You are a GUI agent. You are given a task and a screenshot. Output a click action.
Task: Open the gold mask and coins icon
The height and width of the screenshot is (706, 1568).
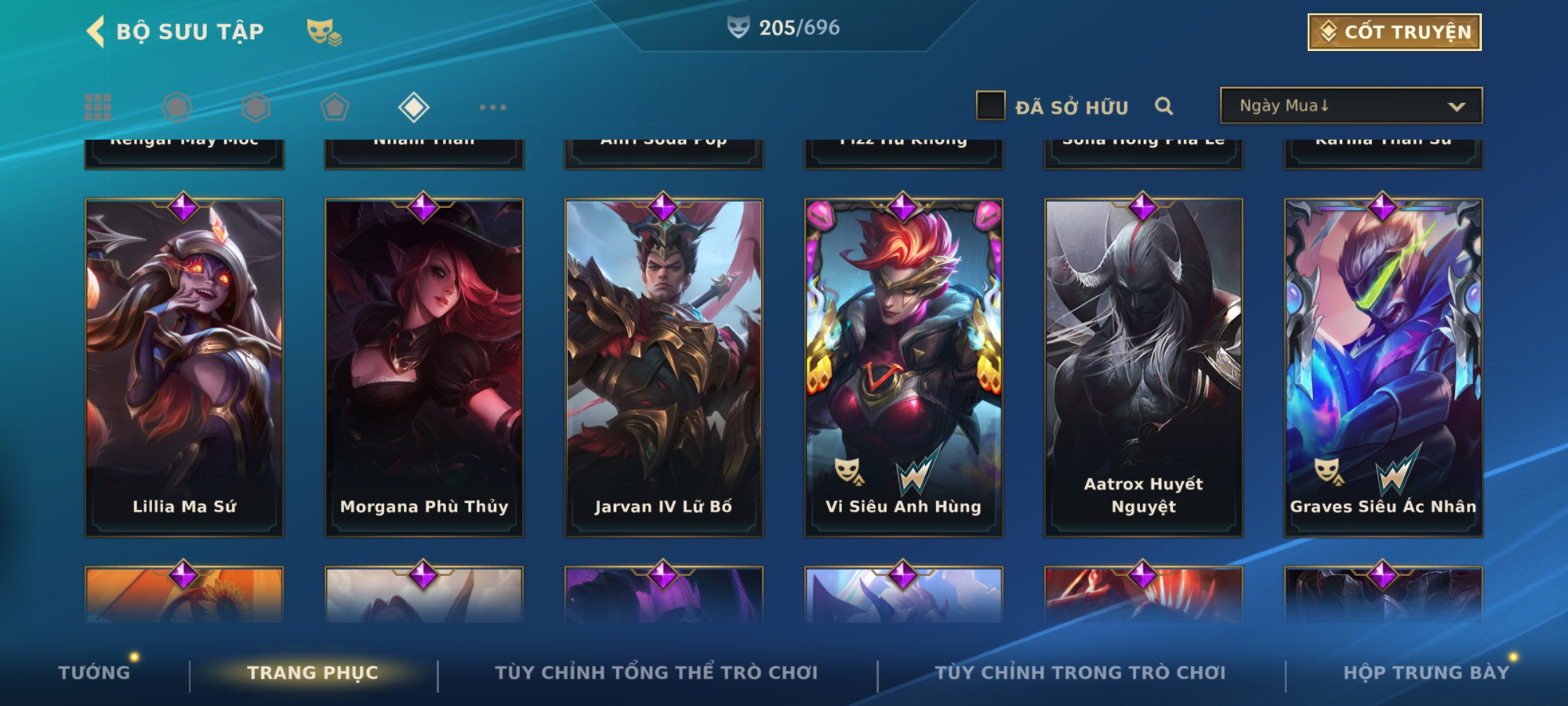(x=324, y=32)
